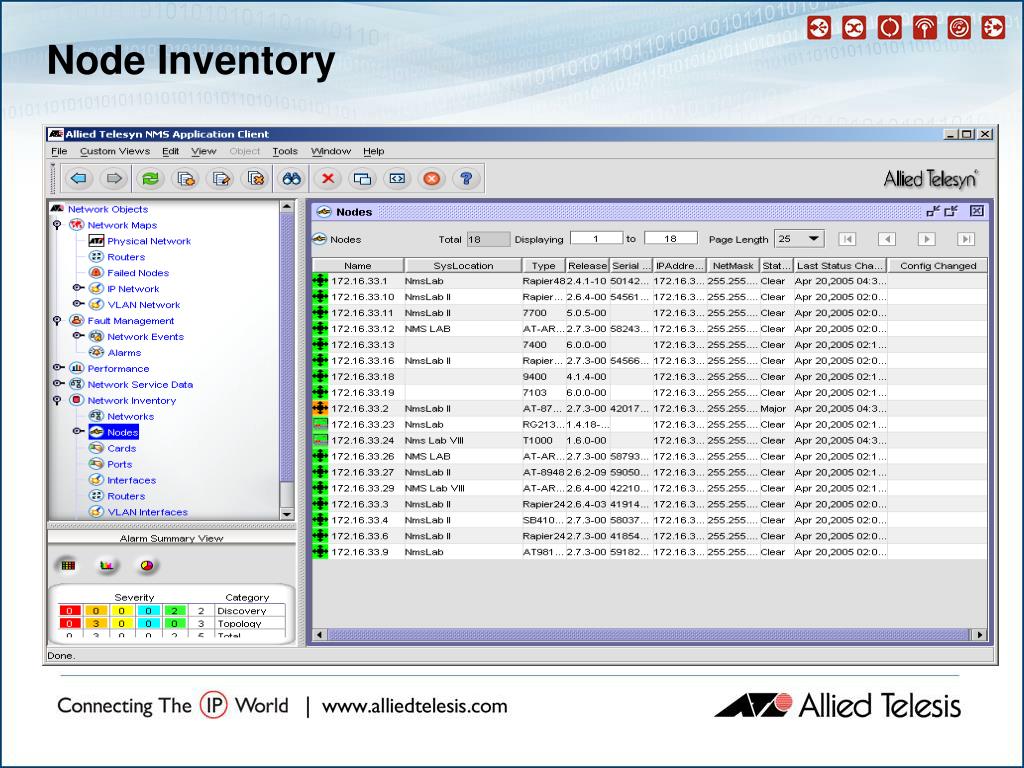Open the Custom Views menu
1024x768 pixels.
point(115,152)
